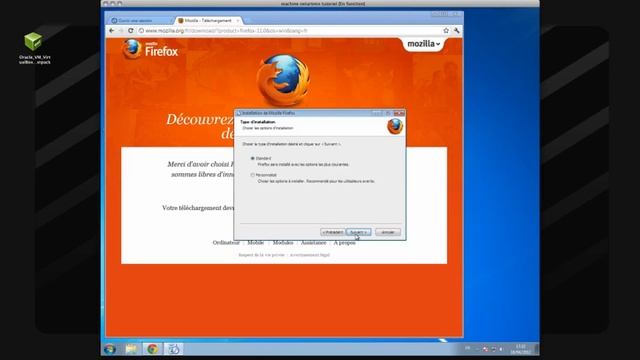Open the Avertissement légal footer link
The height and width of the screenshot is (360, 640).
point(310,255)
